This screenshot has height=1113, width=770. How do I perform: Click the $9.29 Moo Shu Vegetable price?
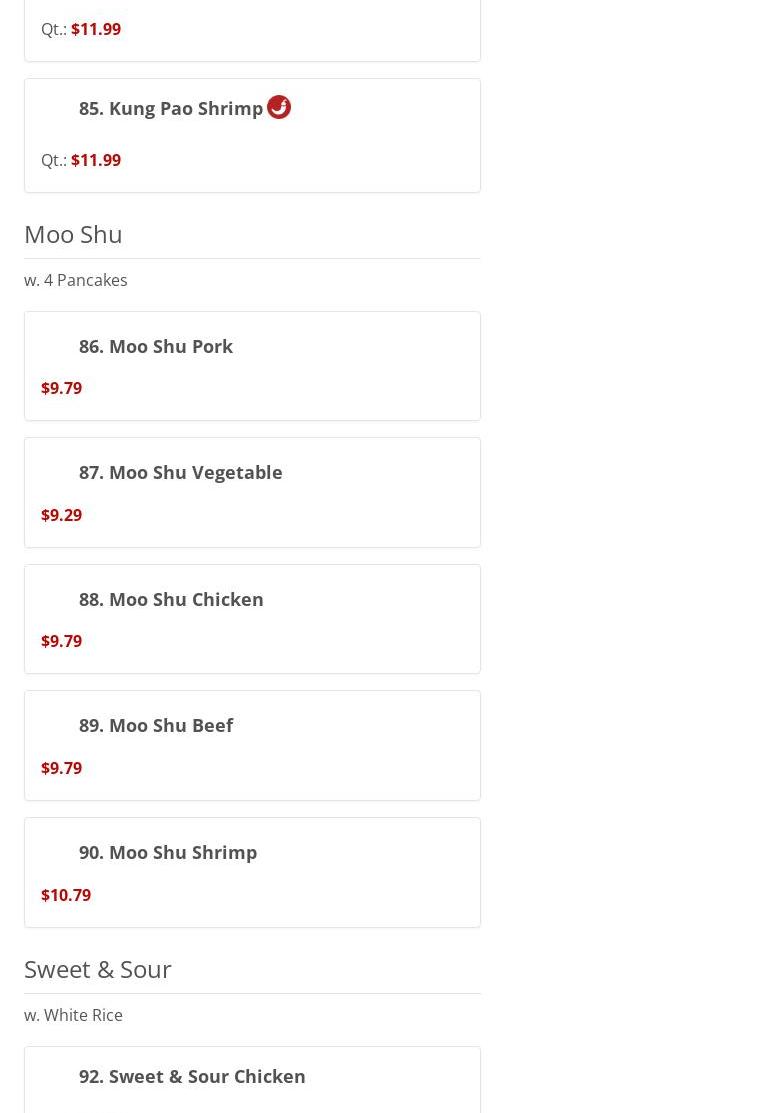click(62, 515)
